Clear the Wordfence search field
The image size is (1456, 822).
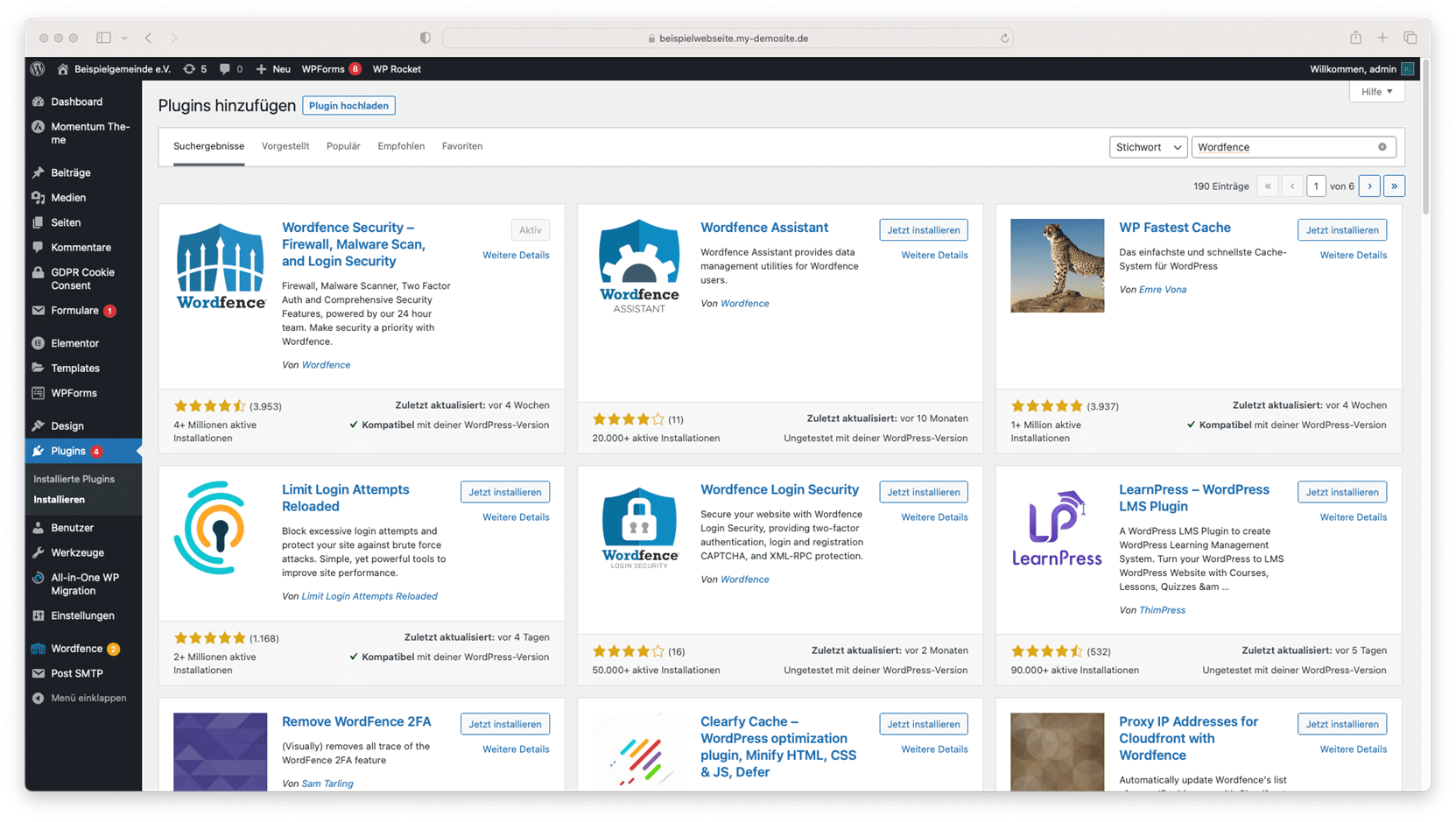(x=1382, y=147)
